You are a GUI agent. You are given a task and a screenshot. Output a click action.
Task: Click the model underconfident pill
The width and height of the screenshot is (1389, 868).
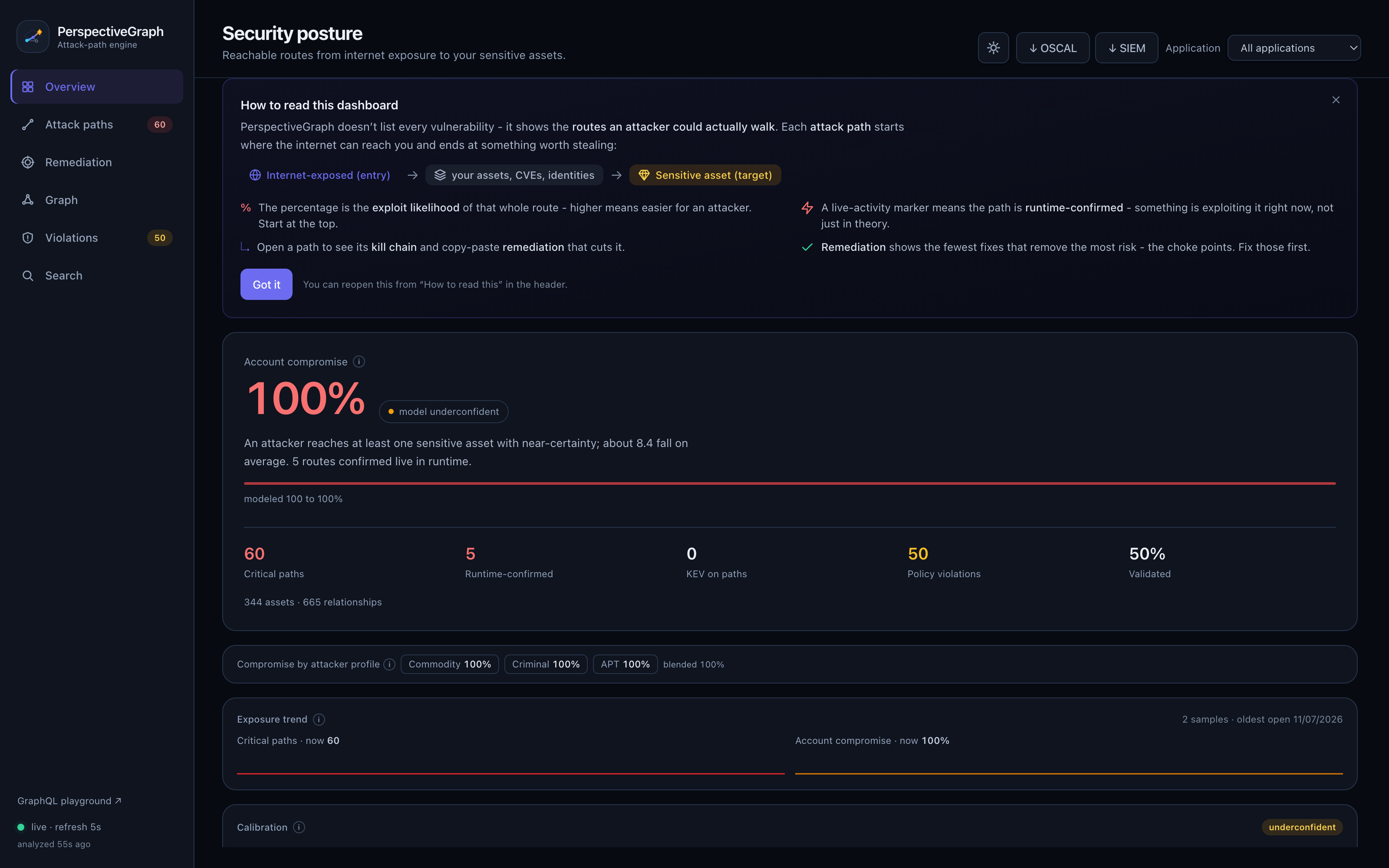[443, 411]
